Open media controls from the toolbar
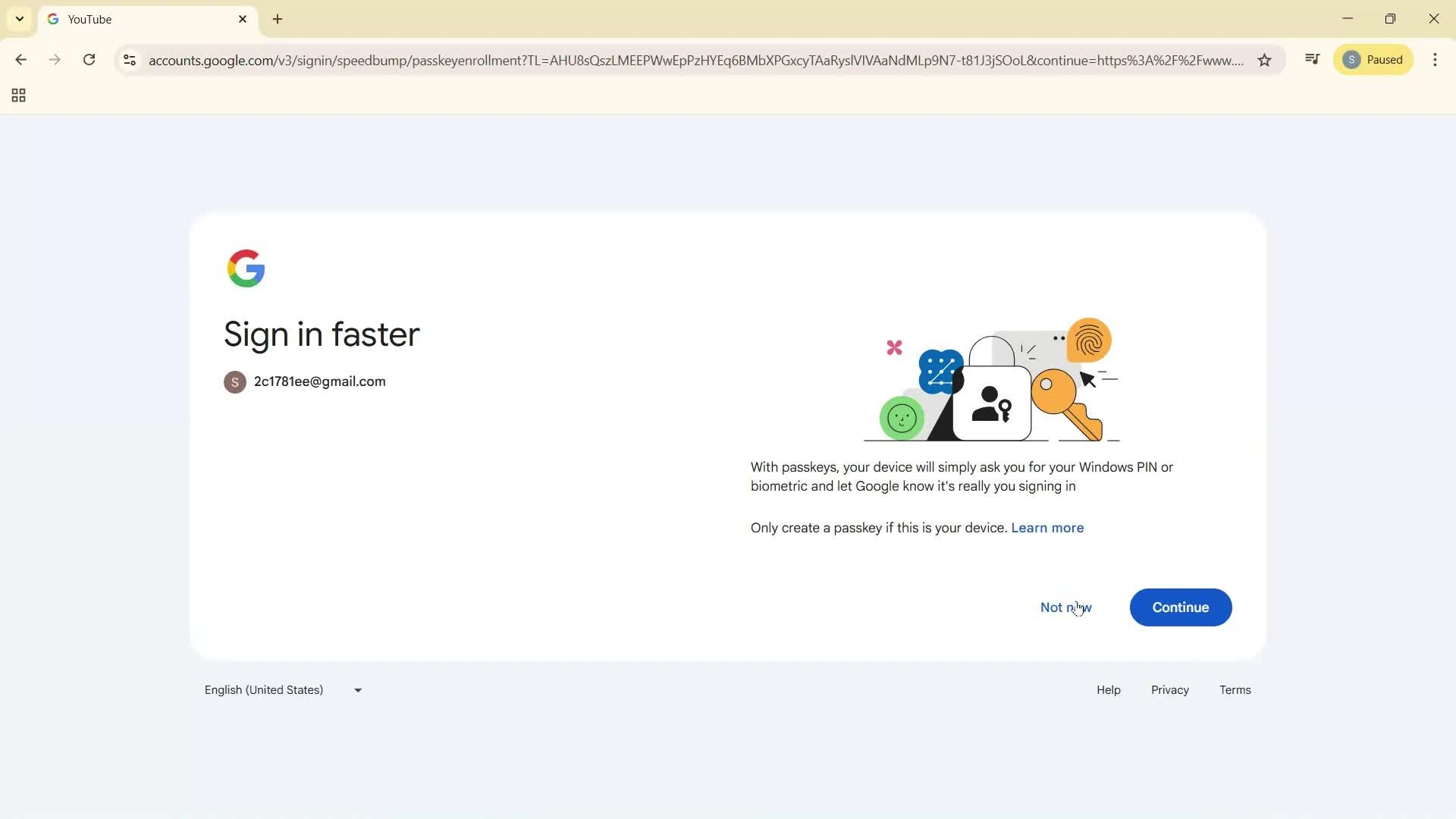The image size is (1456, 819). 1313,59
